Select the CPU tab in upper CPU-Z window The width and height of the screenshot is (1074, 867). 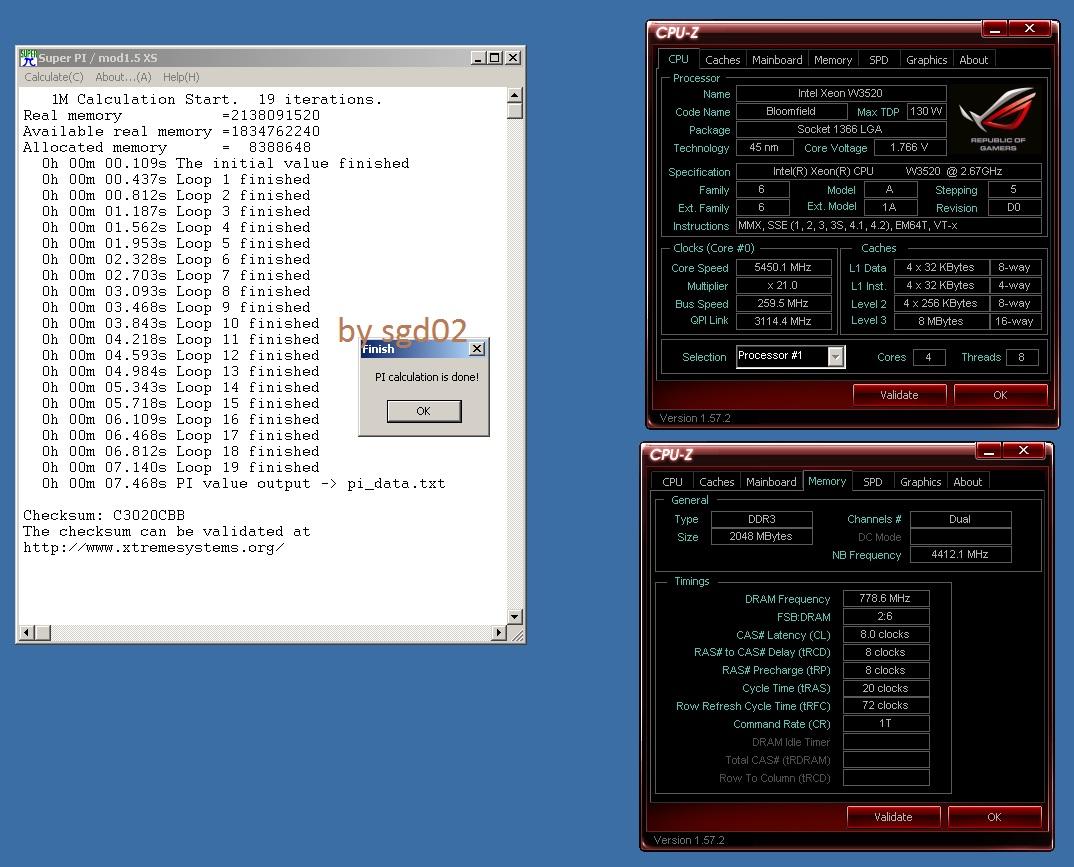click(x=678, y=59)
